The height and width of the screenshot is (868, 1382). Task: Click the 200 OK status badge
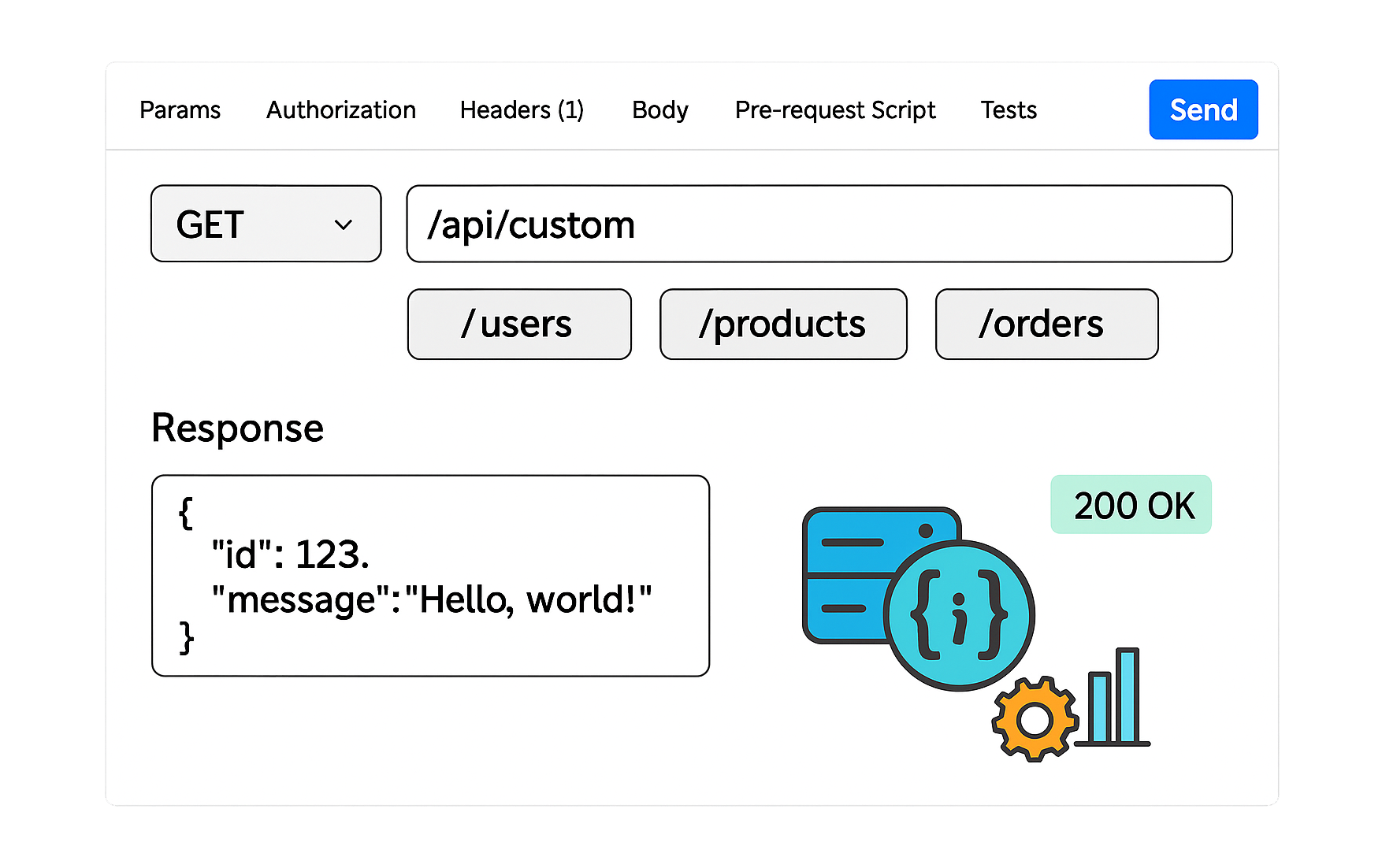[x=1132, y=505]
